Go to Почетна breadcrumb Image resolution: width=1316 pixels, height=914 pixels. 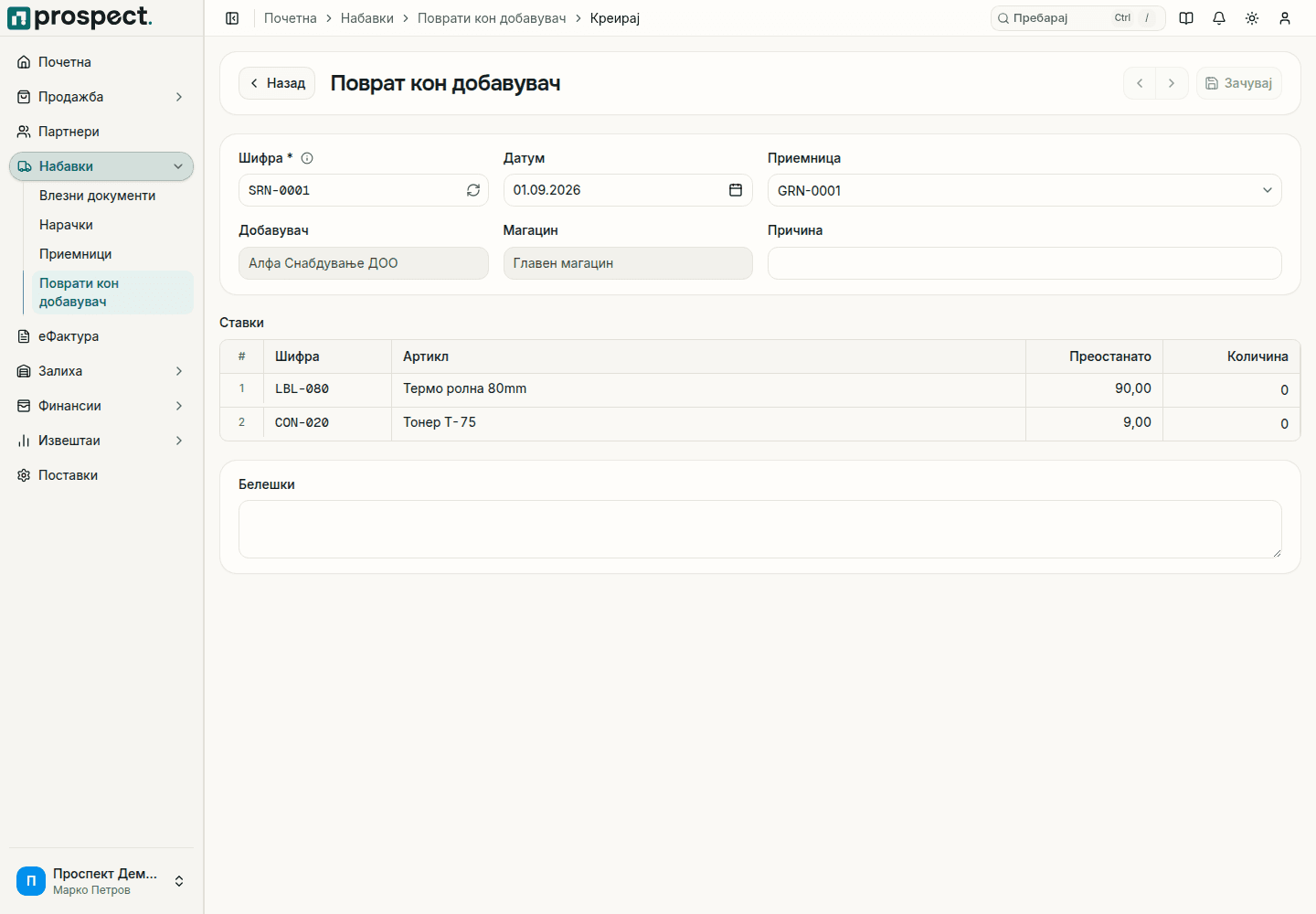point(291,18)
